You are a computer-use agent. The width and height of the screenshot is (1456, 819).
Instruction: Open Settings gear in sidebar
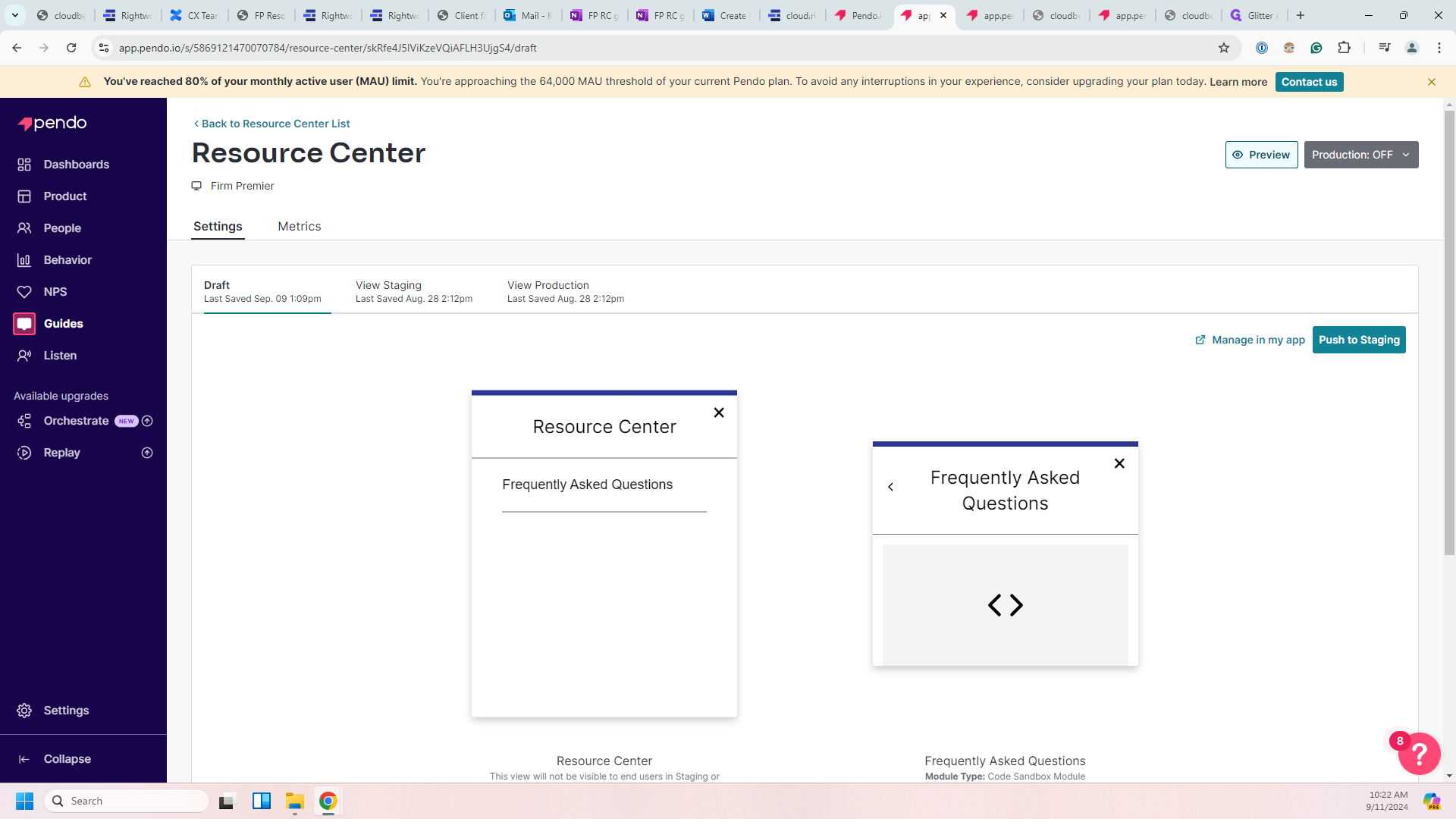(x=24, y=711)
